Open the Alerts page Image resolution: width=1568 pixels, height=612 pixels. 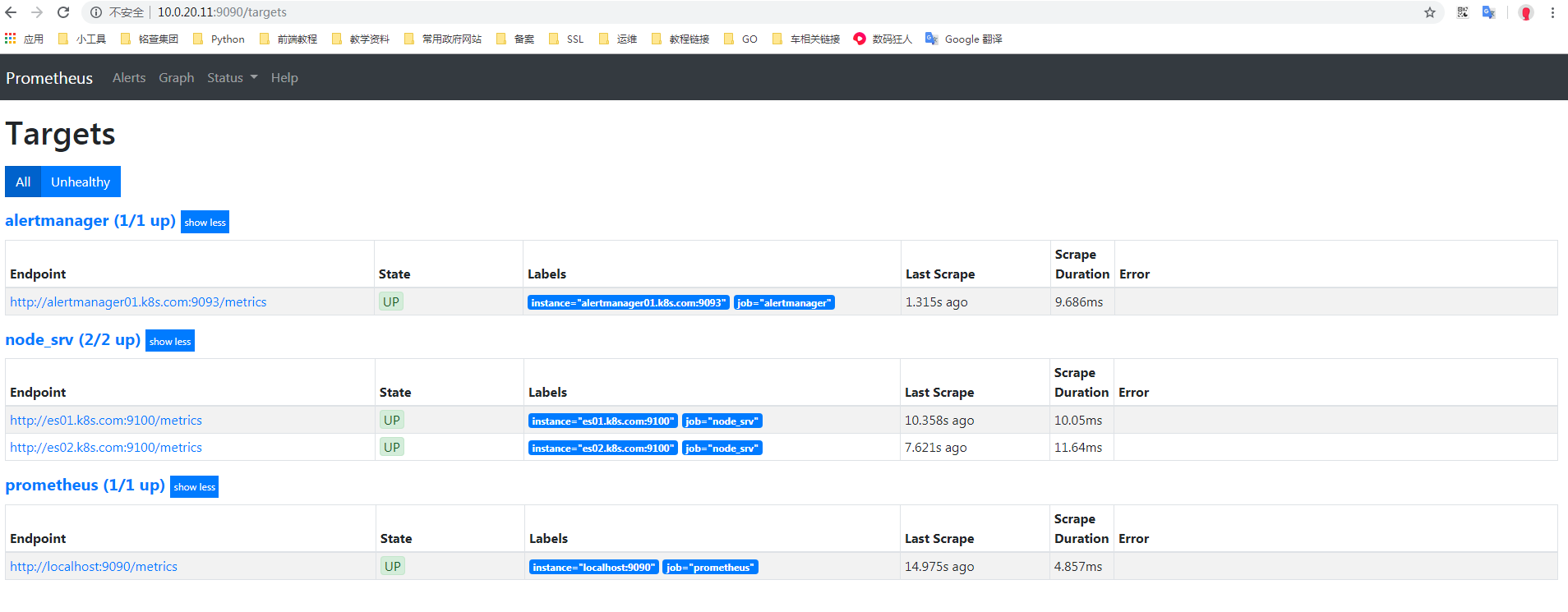129,78
